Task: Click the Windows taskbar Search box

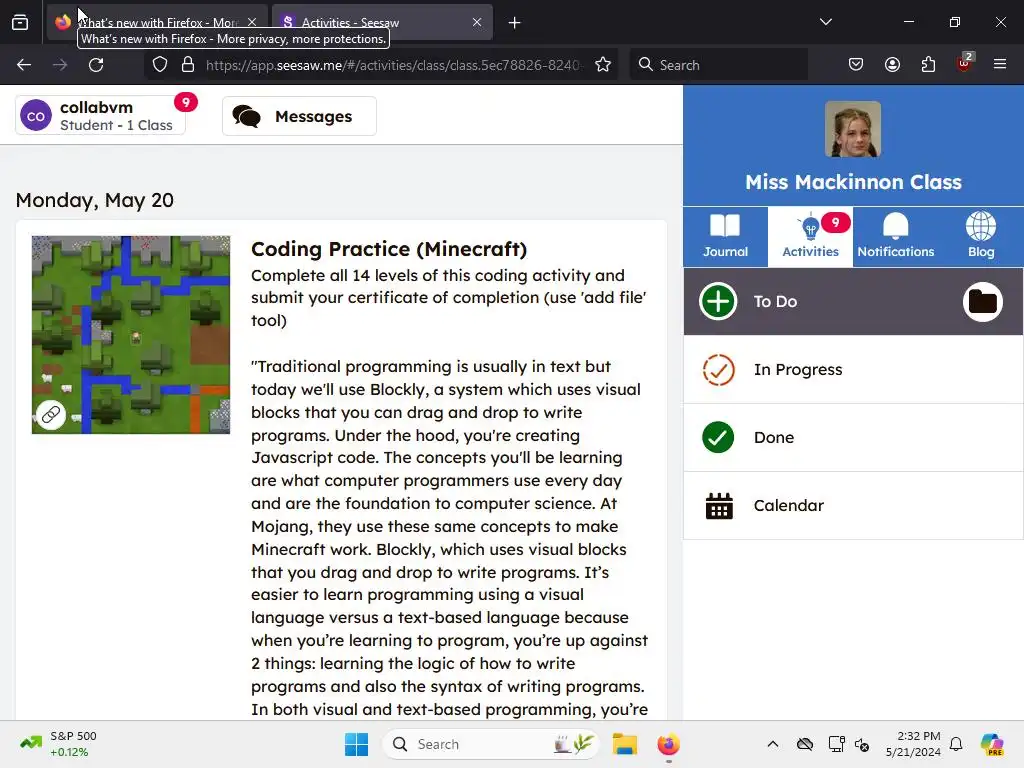Action: tap(491, 744)
